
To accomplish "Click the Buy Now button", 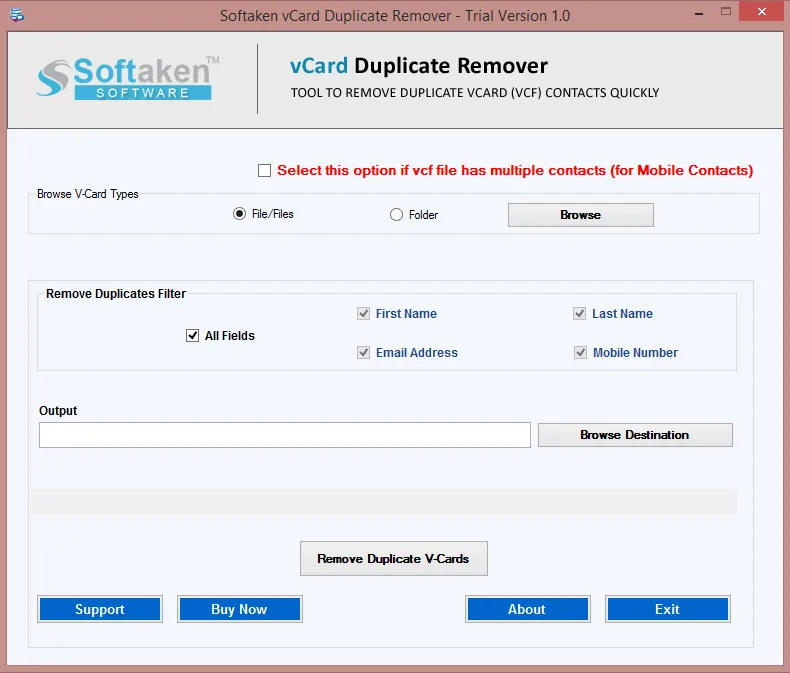I will (x=239, y=609).
